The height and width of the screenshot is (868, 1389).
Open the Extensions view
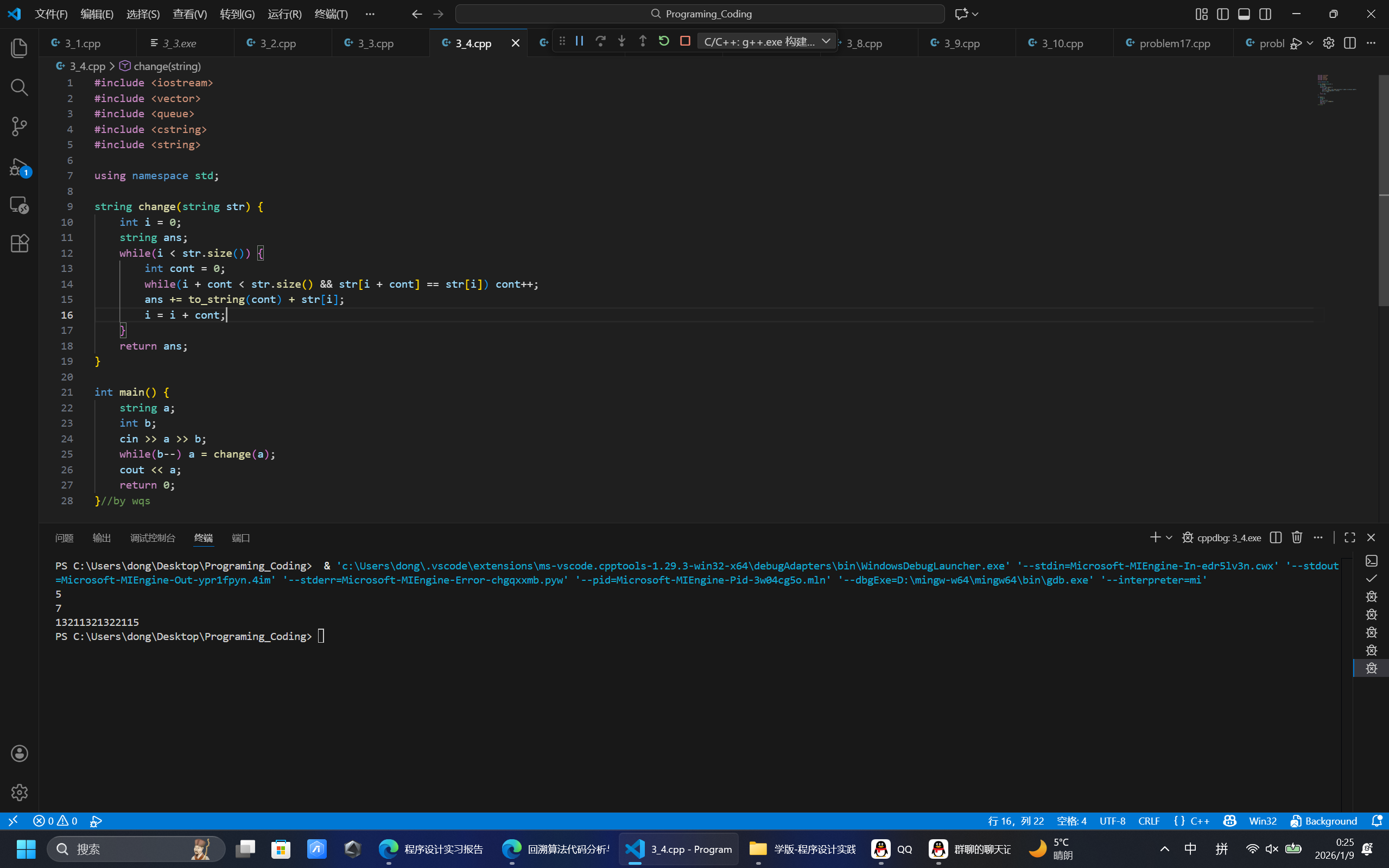pyautogui.click(x=19, y=243)
